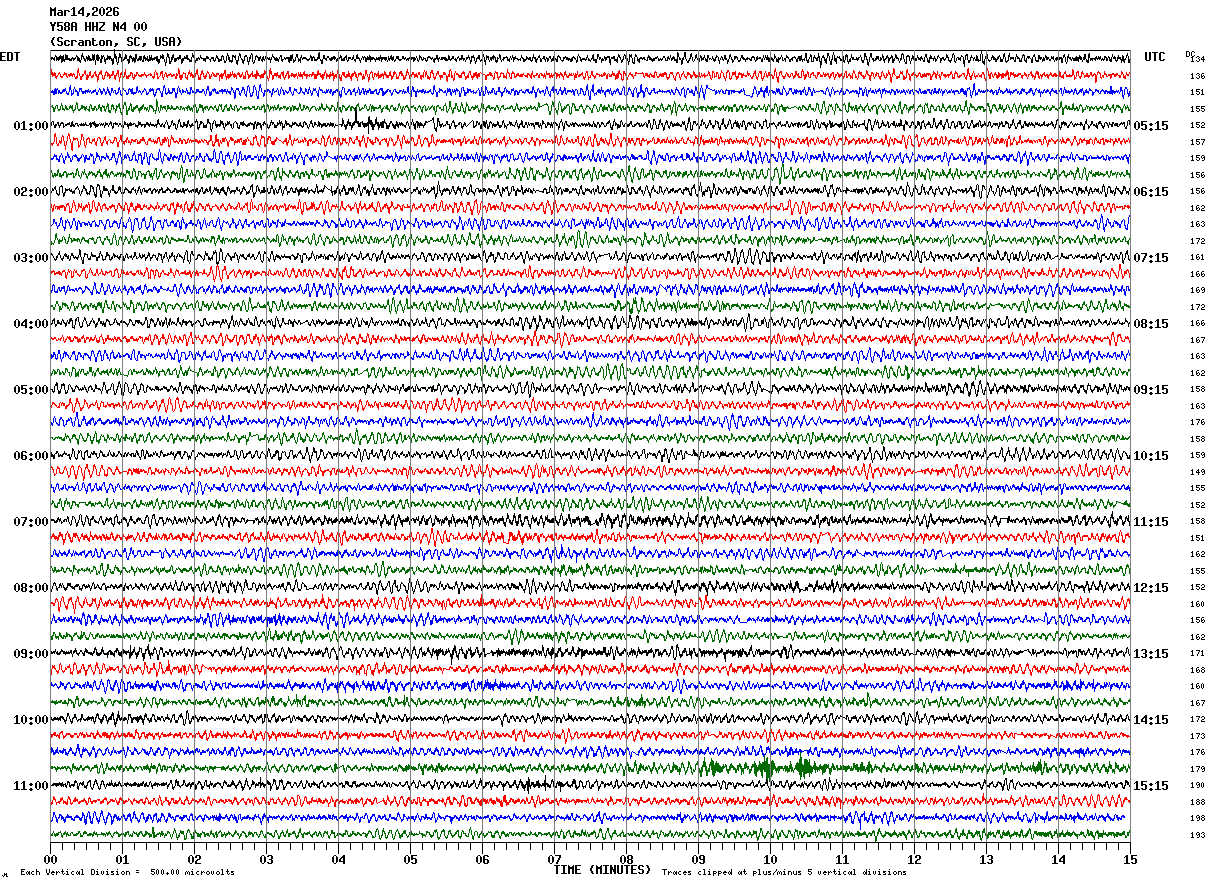The image size is (1210, 886).
Task: Click the DC offset value '168'
Action: coord(1197,670)
